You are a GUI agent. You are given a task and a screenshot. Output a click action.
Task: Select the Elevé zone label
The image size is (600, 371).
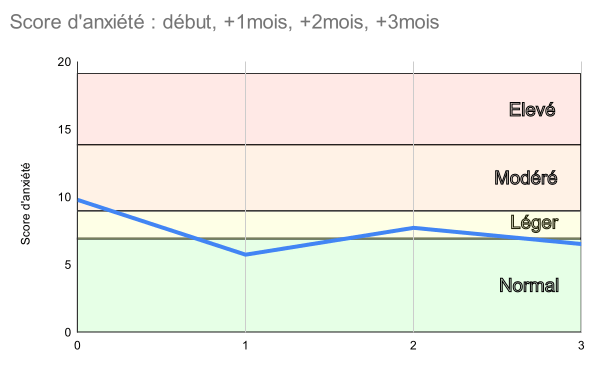532,110
